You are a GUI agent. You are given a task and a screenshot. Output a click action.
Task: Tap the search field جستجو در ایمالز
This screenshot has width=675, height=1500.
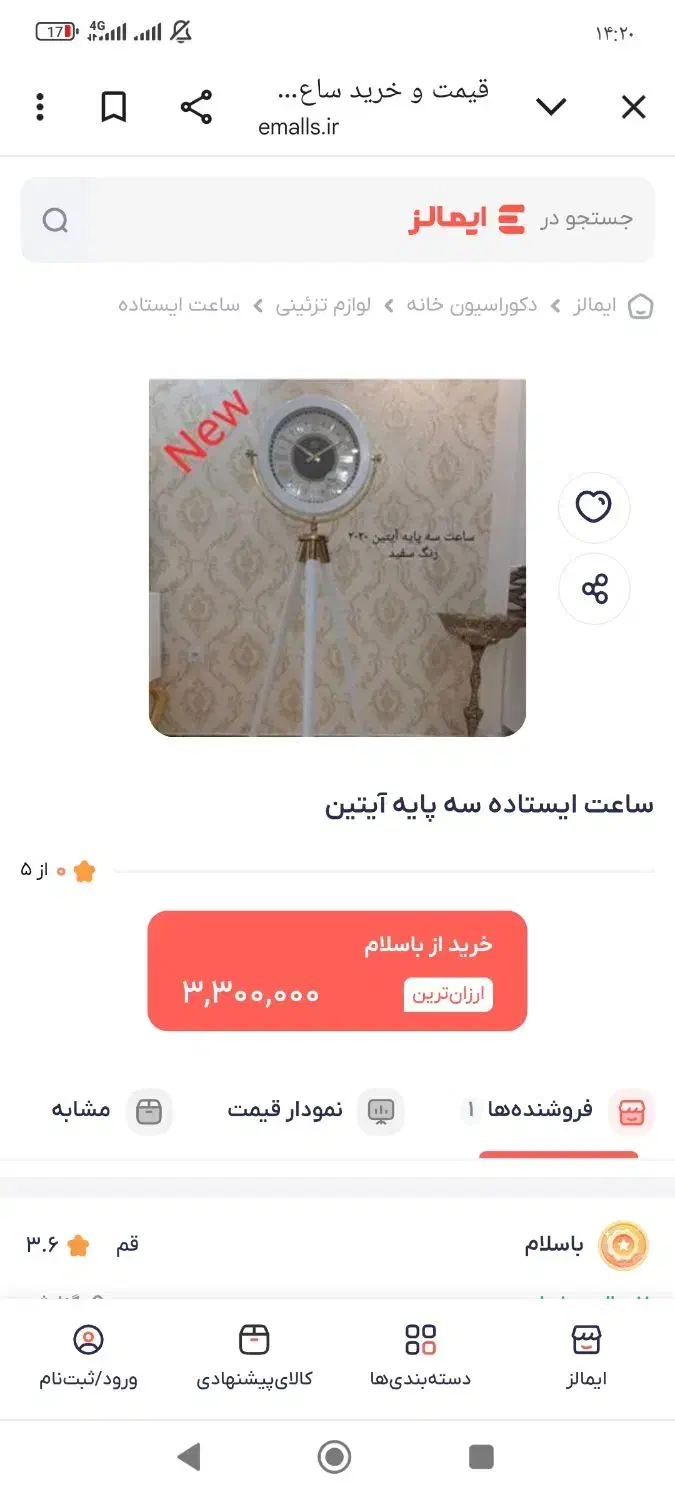click(337, 220)
